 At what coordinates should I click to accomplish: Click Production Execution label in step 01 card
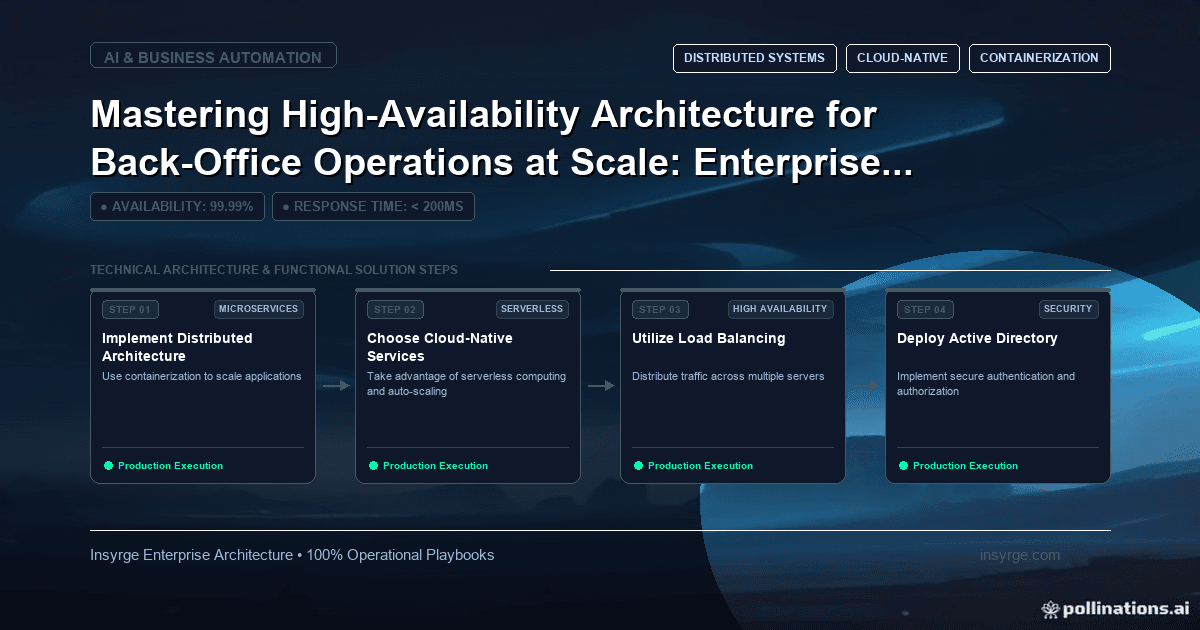pos(170,466)
